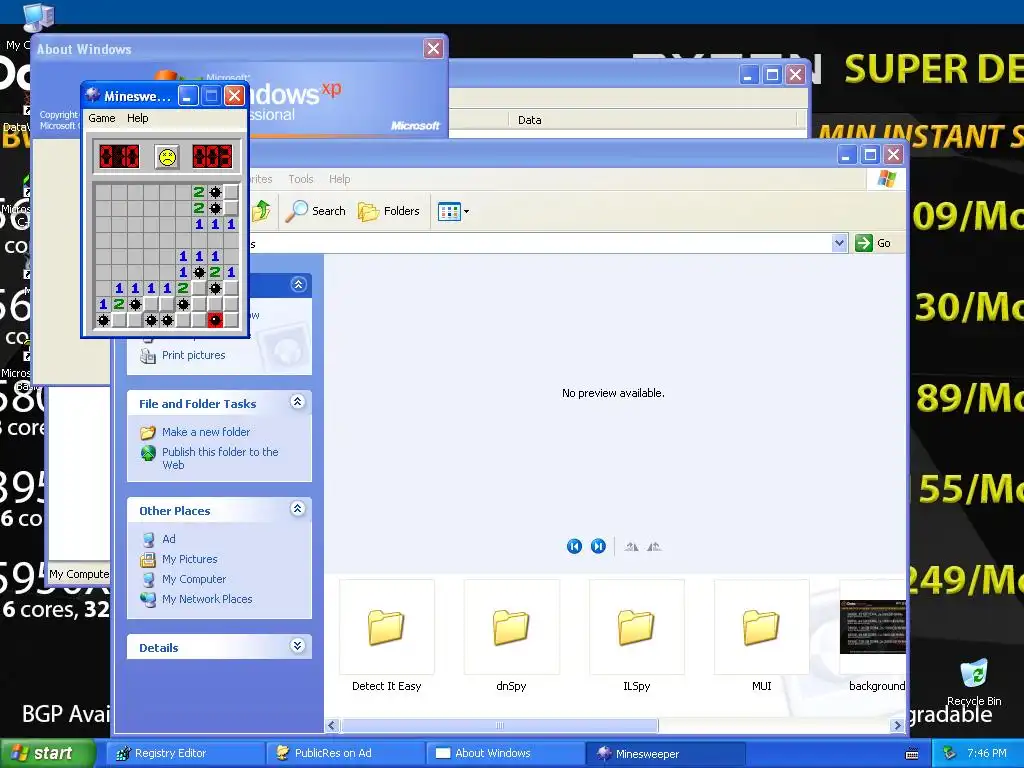Open the Recycle Bin desktop icon
The image size is (1024, 768).
click(974, 682)
